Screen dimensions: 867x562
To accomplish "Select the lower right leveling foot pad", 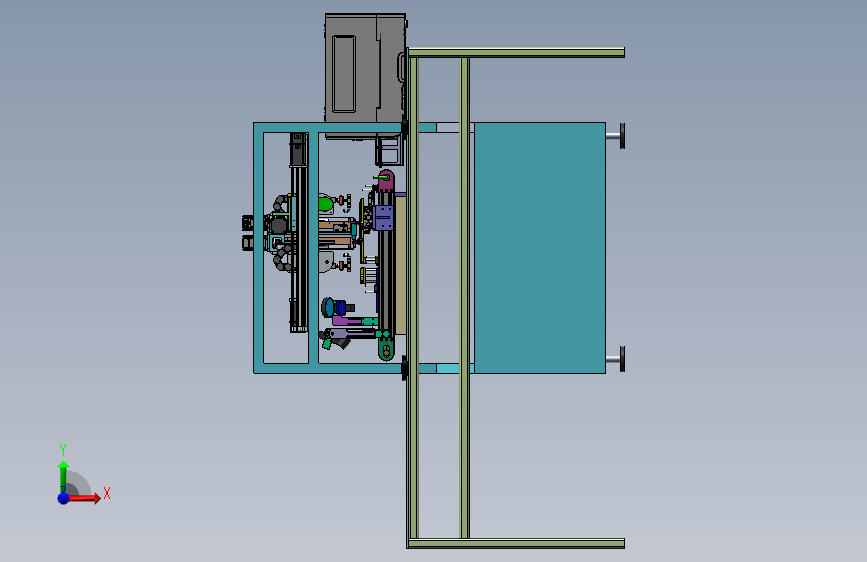I will pos(622,359).
